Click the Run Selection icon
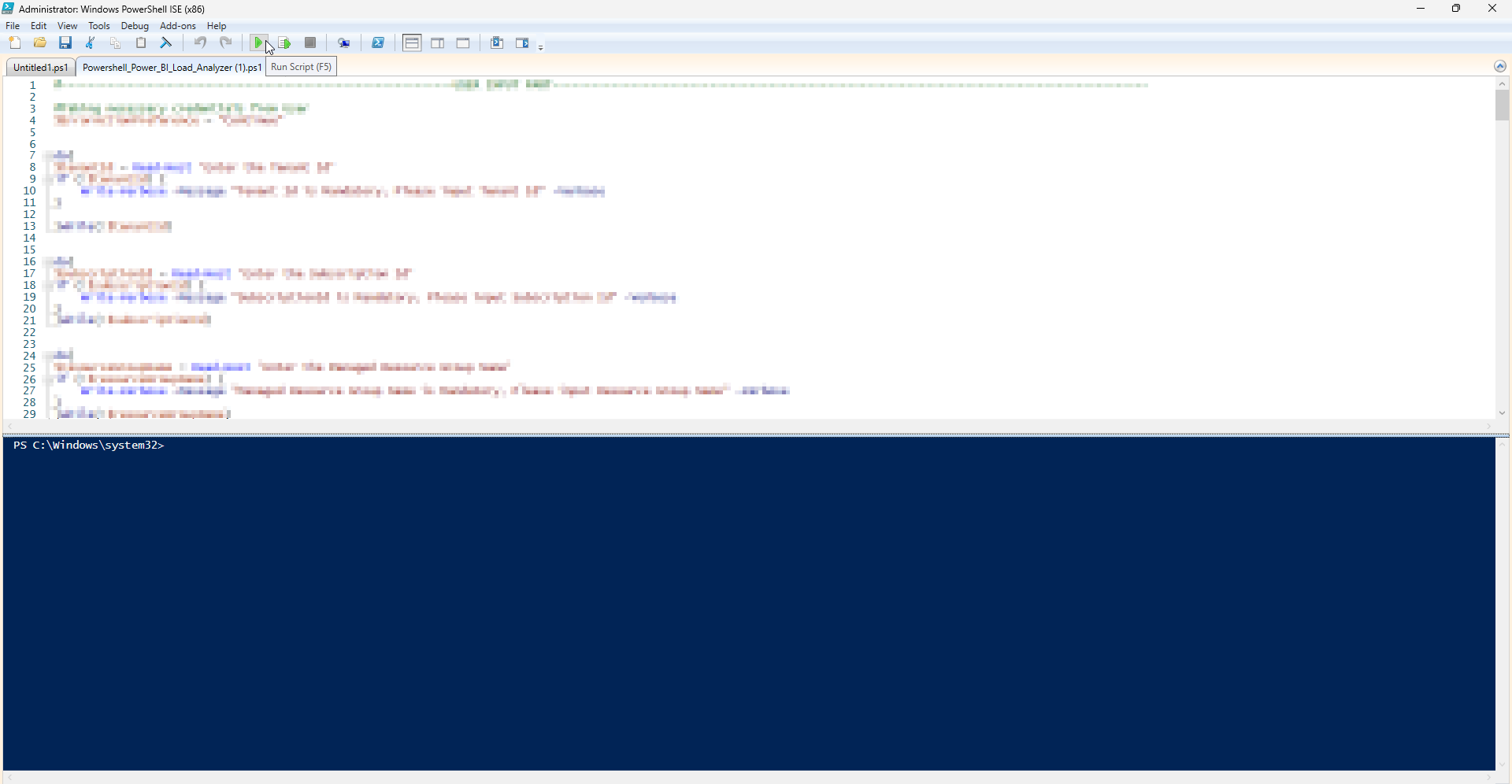1512x784 pixels. pos(284,43)
